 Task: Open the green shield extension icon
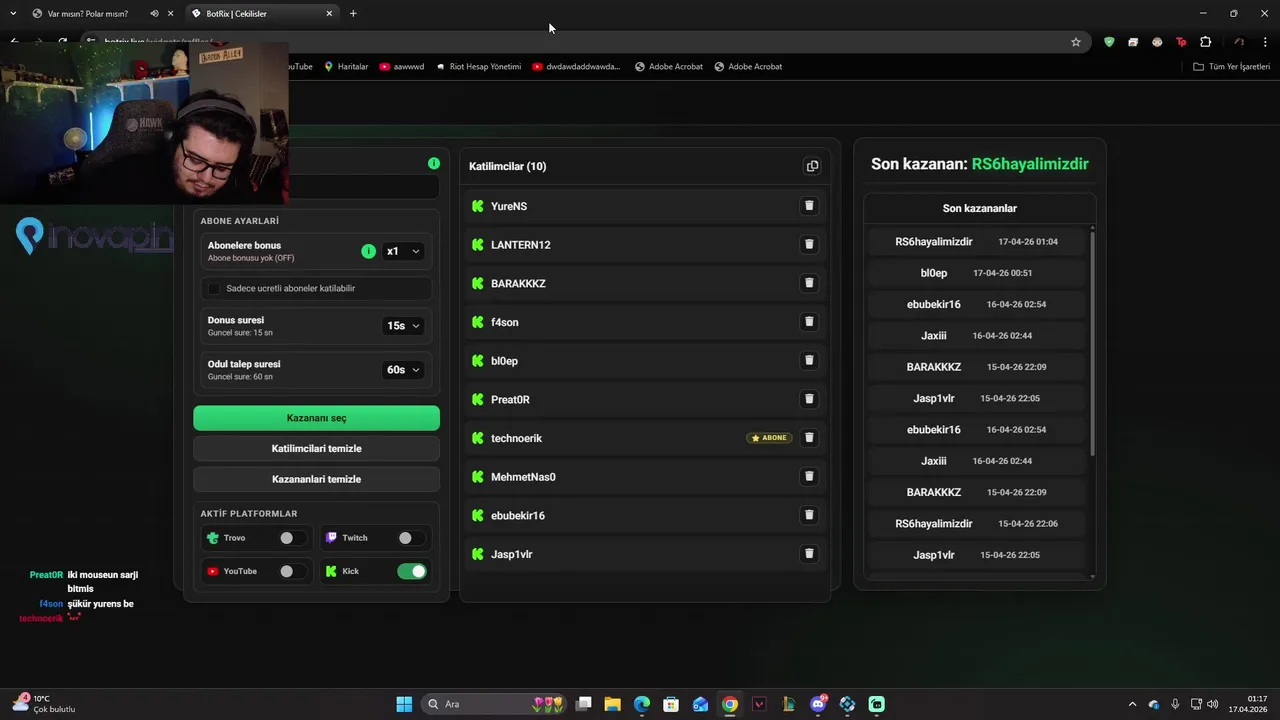(1109, 42)
